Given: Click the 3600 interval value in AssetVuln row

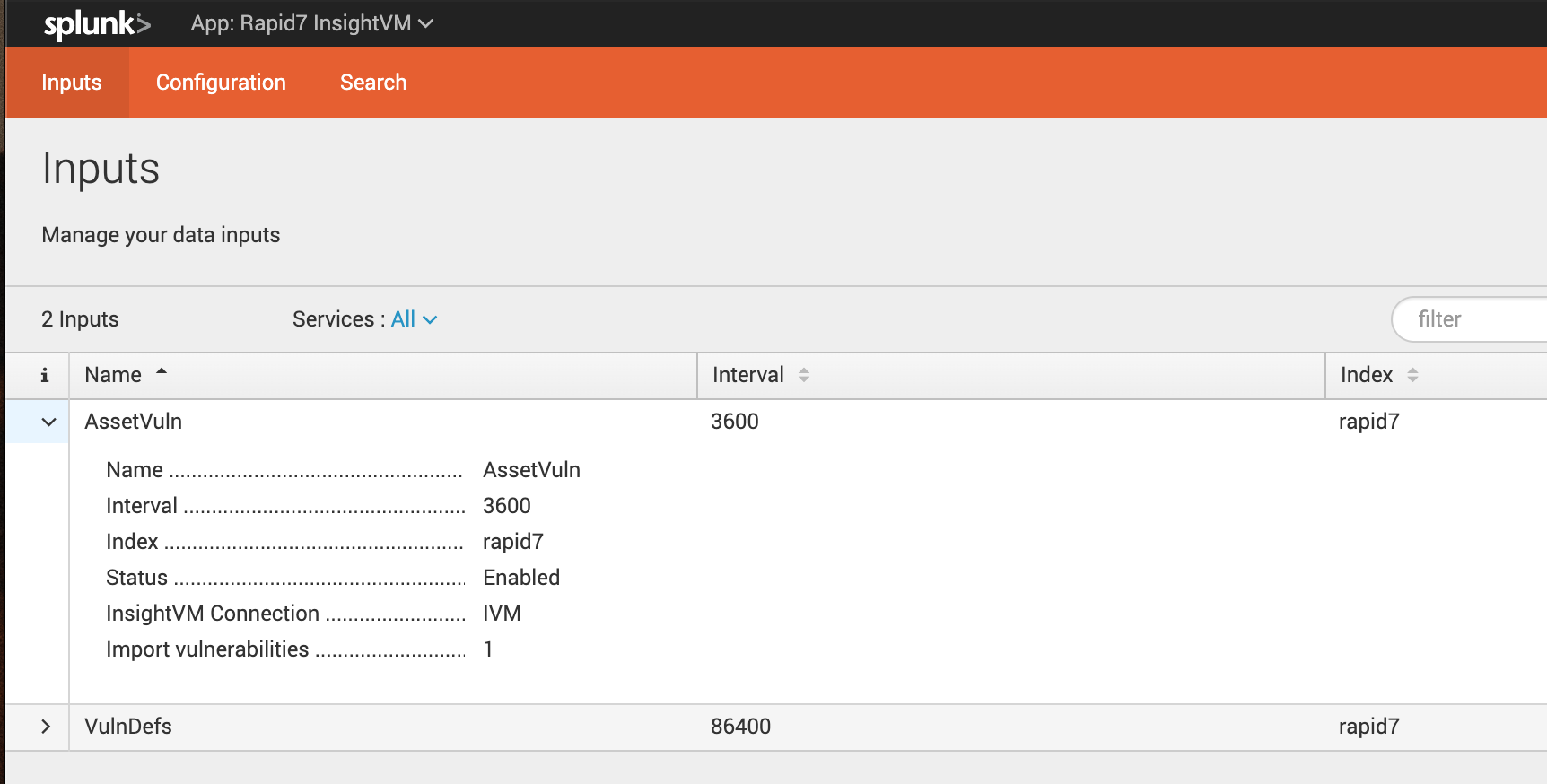Looking at the screenshot, I should 735,422.
